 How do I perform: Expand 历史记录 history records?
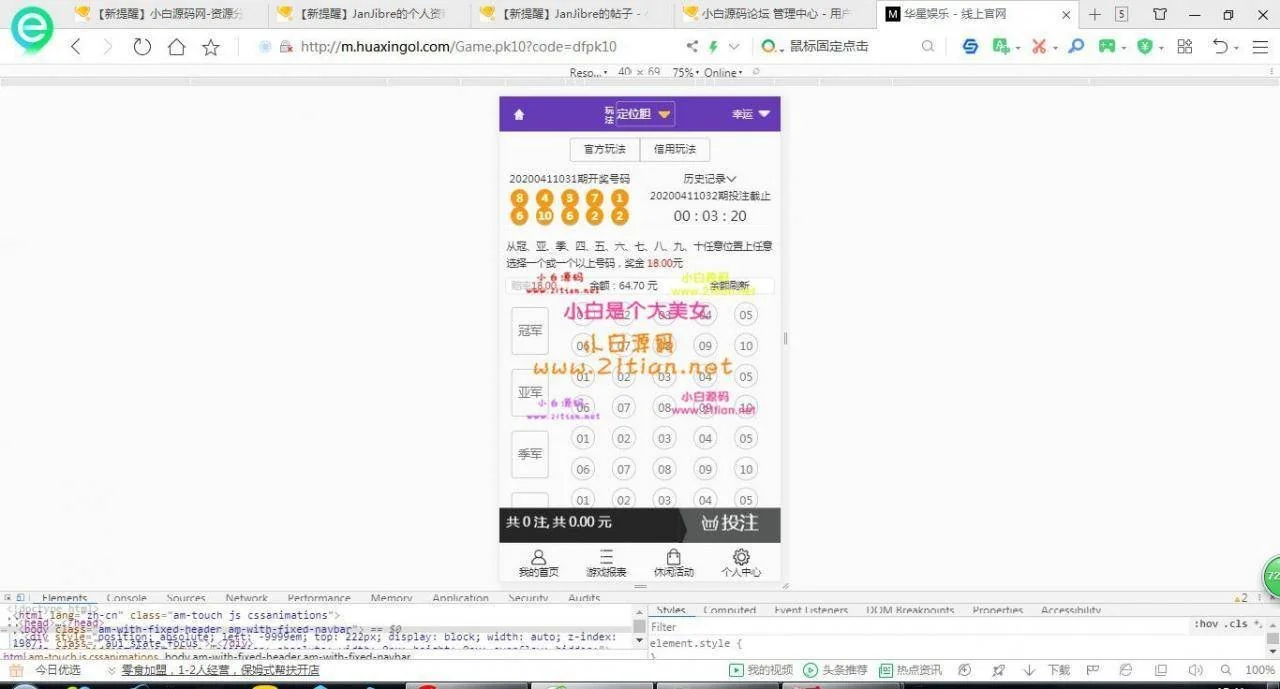709,179
